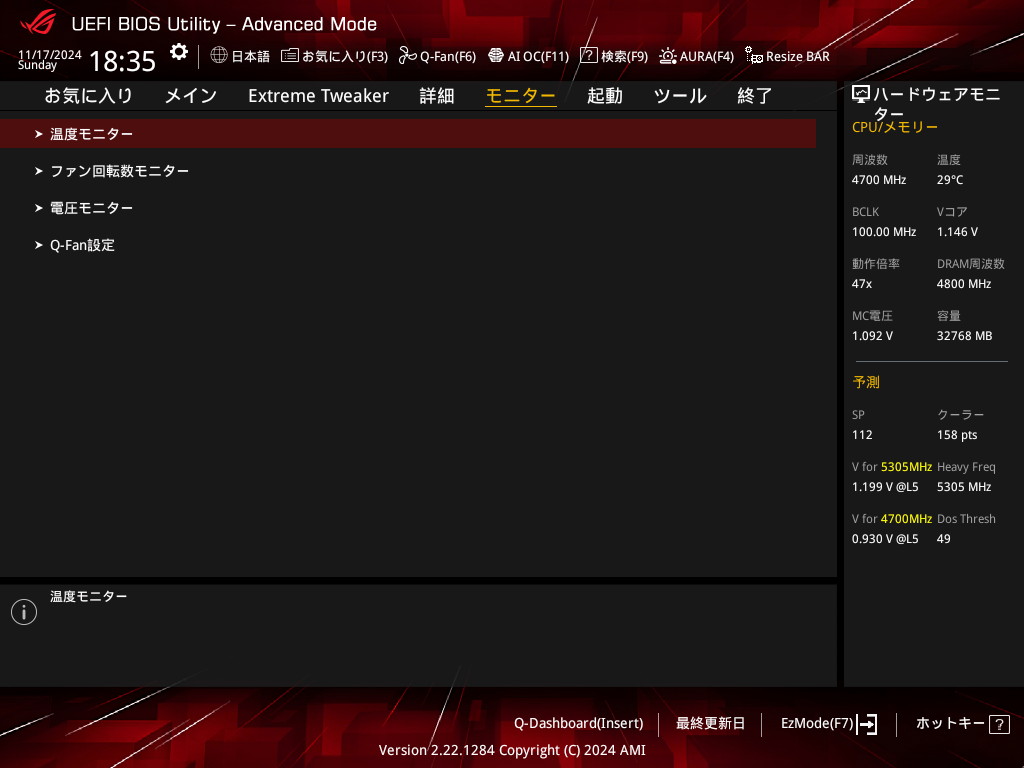Click the 32768 MB capacity value

click(965, 336)
